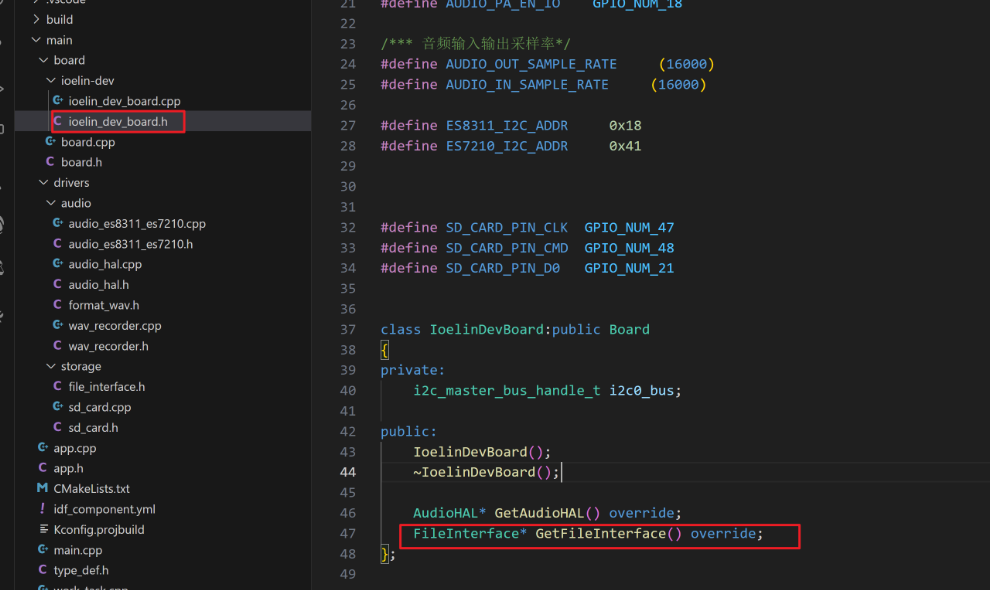Click the C icon beside audio_es8311_es7210.h
Image resolution: width=990 pixels, height=590 pixels.
point(57,243)
